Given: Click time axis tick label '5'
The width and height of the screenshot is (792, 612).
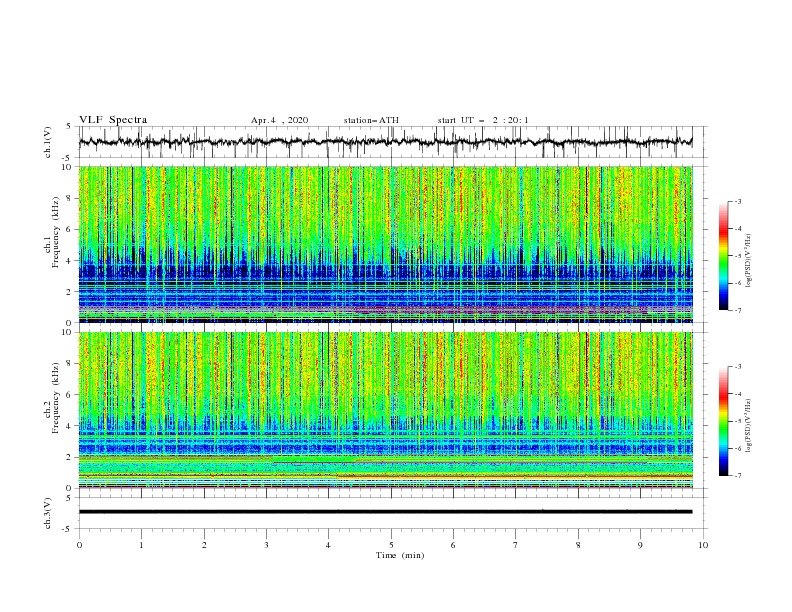Looking at the screenshot, I should 391,545.
